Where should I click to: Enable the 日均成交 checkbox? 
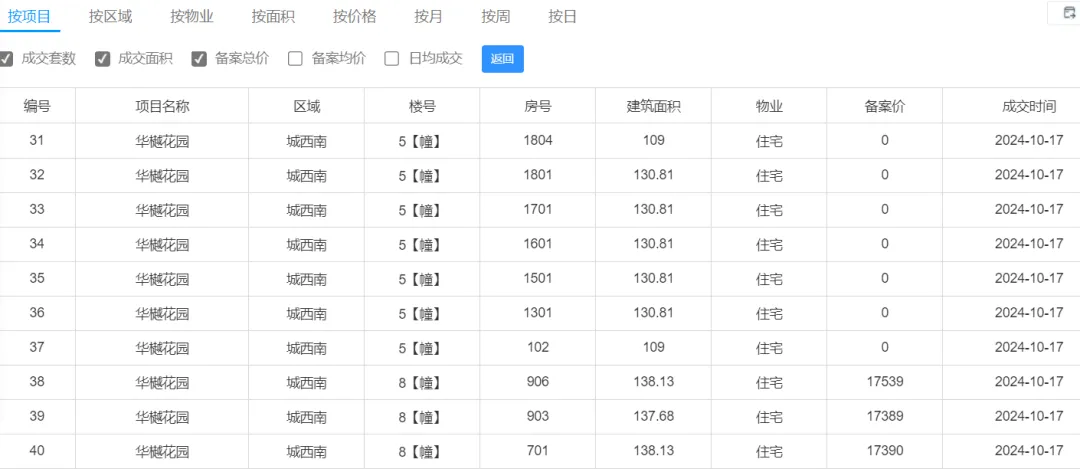(x=392, y=59)
